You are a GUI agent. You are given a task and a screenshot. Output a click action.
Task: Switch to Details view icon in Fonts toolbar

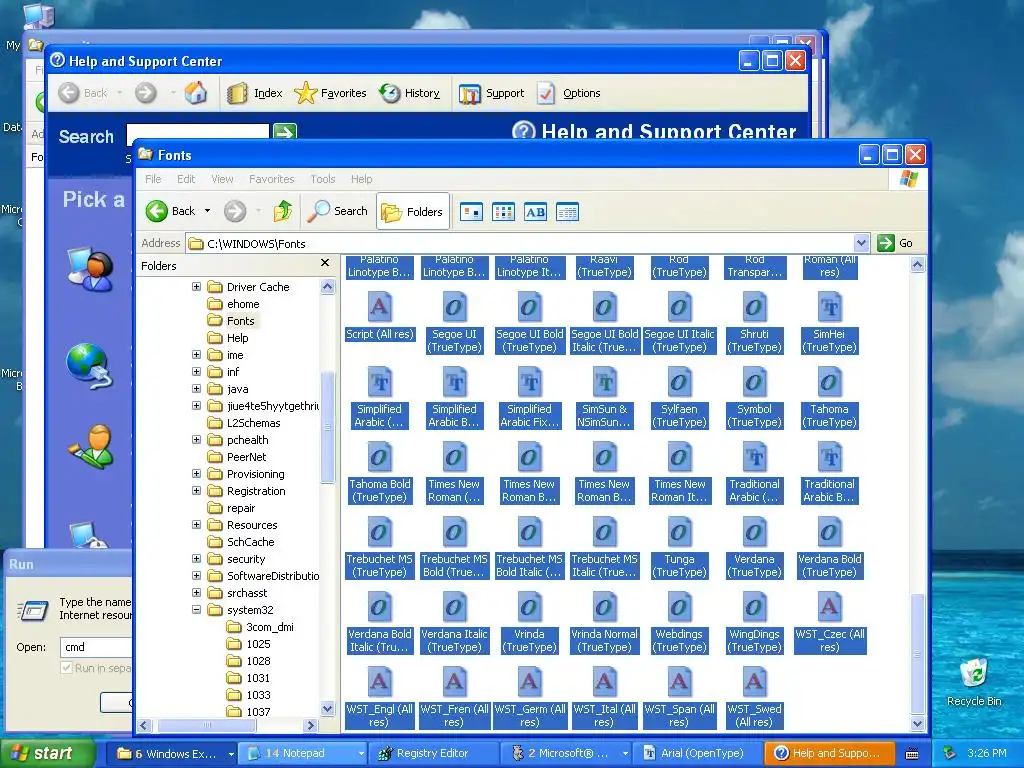(568, 212)
